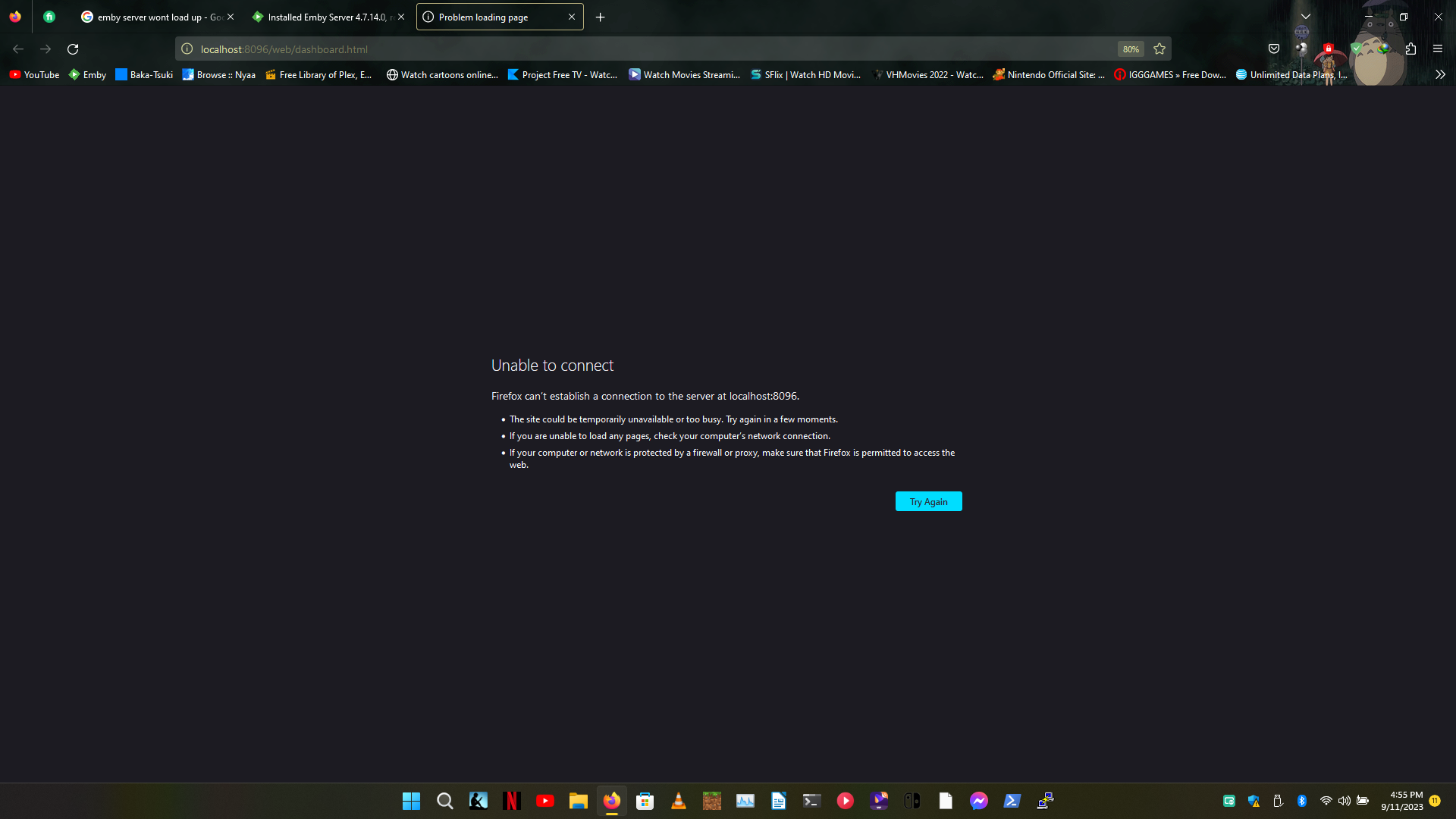Click the YouTube icon in taskbar
Screen dimensions: 1456x819
point(544,800)
